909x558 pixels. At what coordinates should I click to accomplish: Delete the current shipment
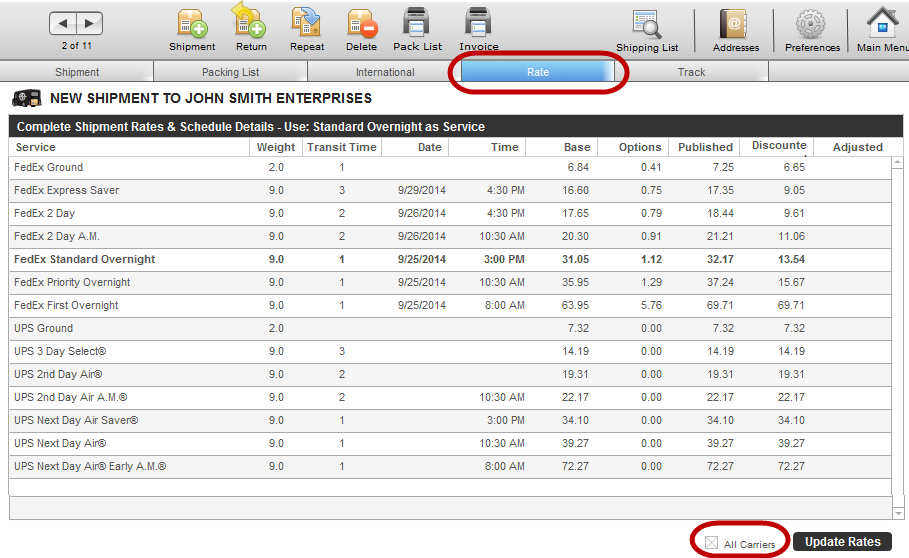362,30
